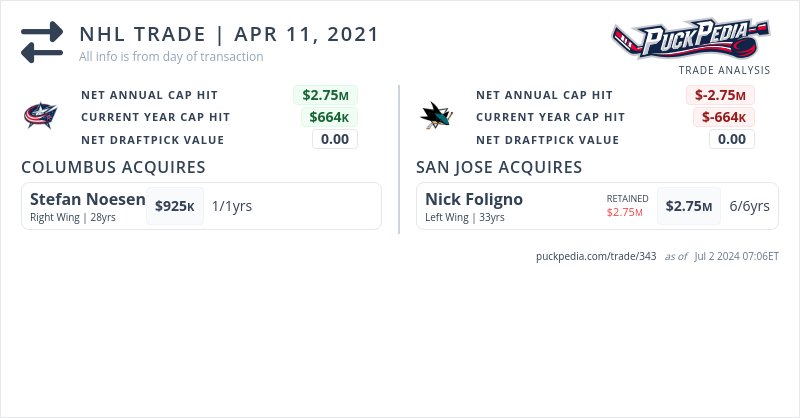Click the puckpedia.com/trade/343 link
This screenshot has height=418, width=800.
(x=596, y=256)
